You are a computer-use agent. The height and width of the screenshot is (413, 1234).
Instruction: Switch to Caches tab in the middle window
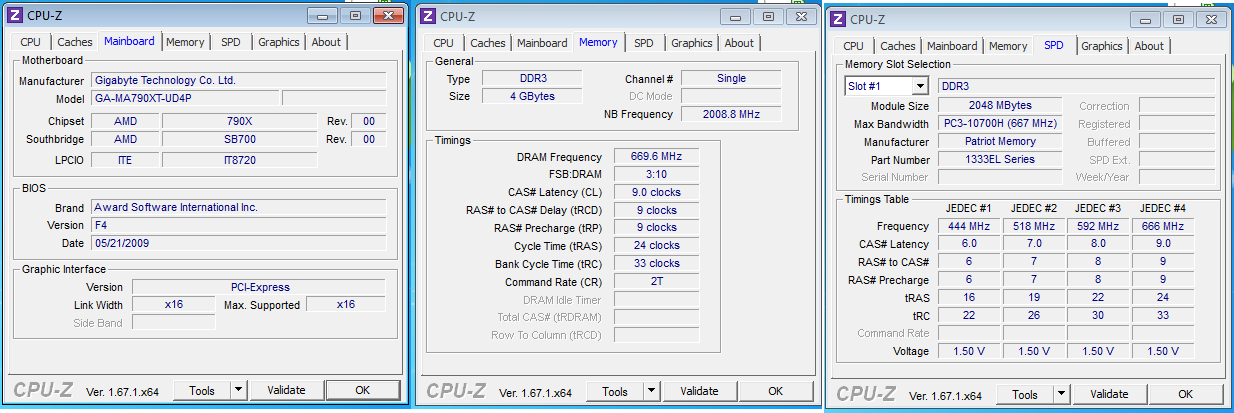[x=488, y=43]
